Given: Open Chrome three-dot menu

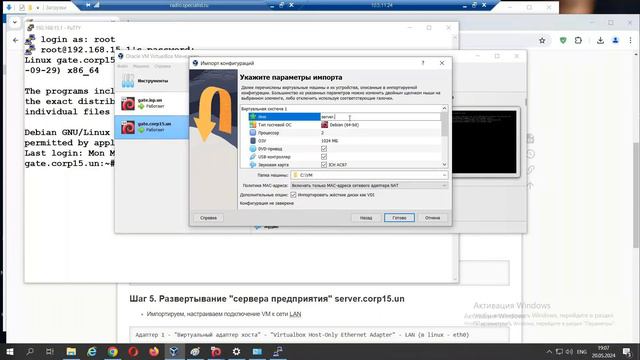Looking at the screenshot, I should point(631,40).
